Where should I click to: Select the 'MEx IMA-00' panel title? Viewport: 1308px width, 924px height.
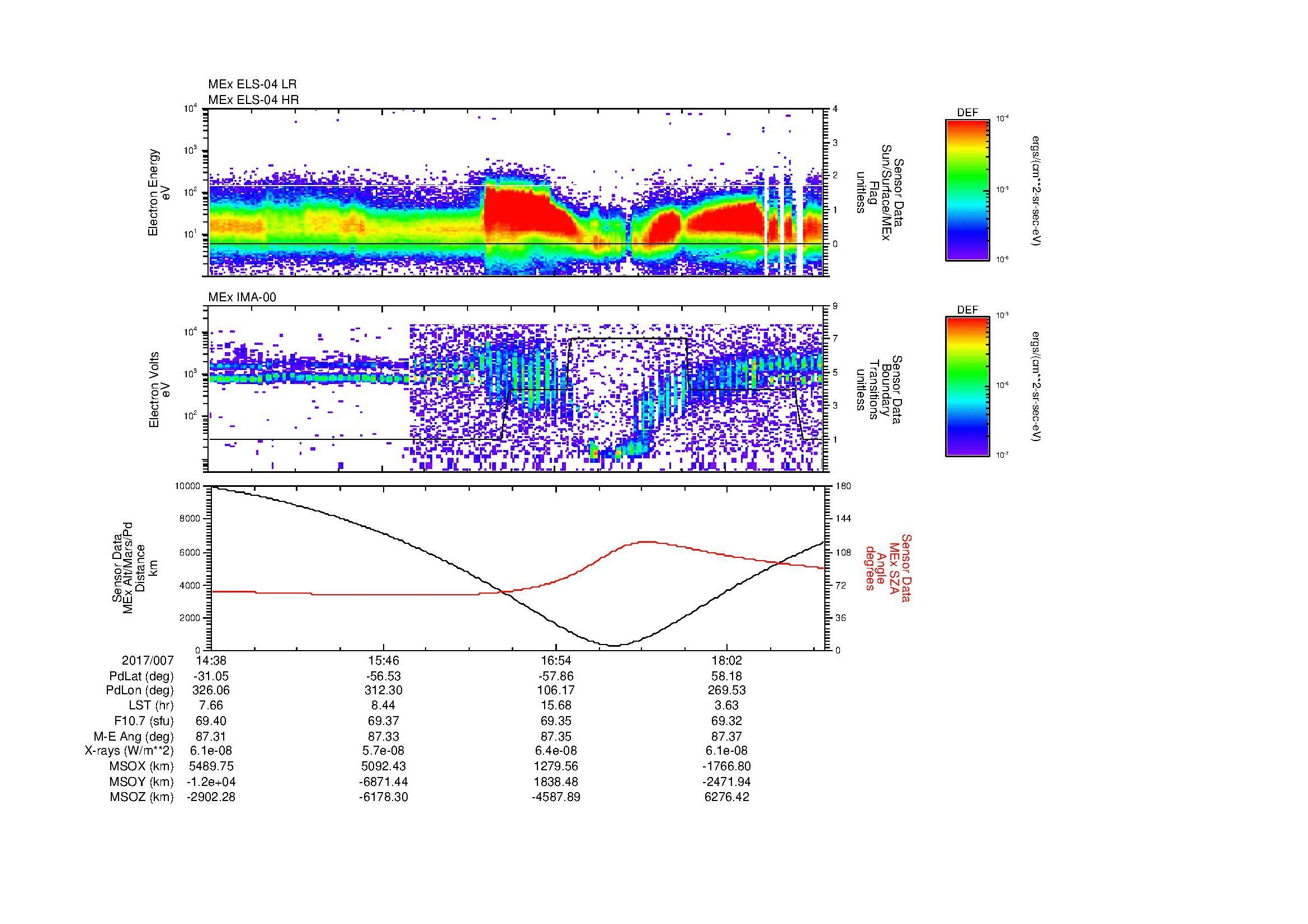(x=242, y=297)
